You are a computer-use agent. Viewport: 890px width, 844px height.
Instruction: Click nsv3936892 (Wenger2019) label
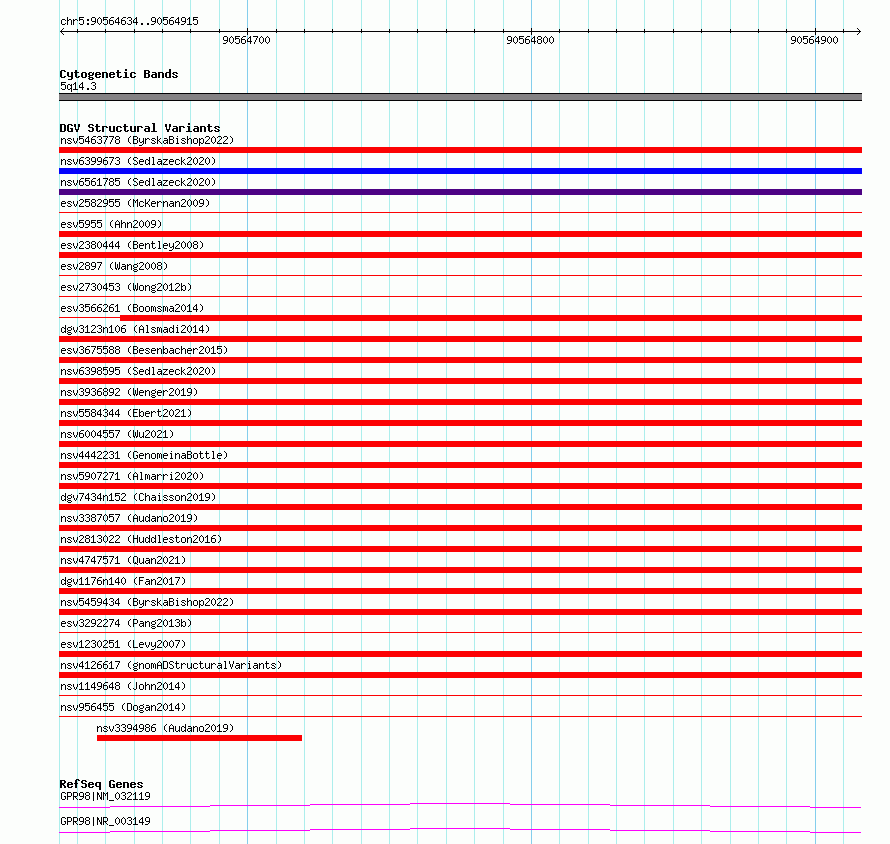point(129,392)
